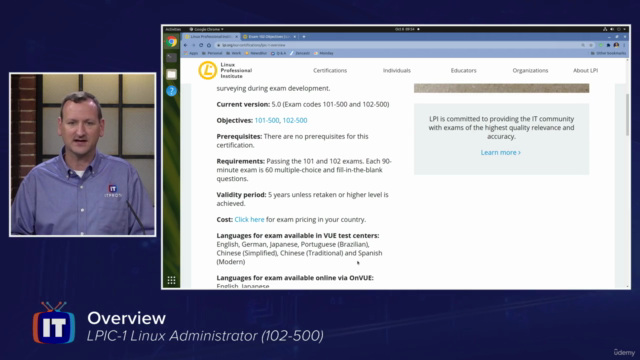Open the About LPI menu
This screenshot has height=360, width=640.
click(585, 71)
